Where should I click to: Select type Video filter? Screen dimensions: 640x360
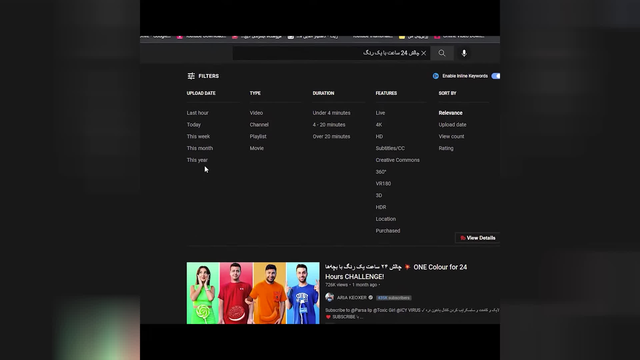coord(256,113)
